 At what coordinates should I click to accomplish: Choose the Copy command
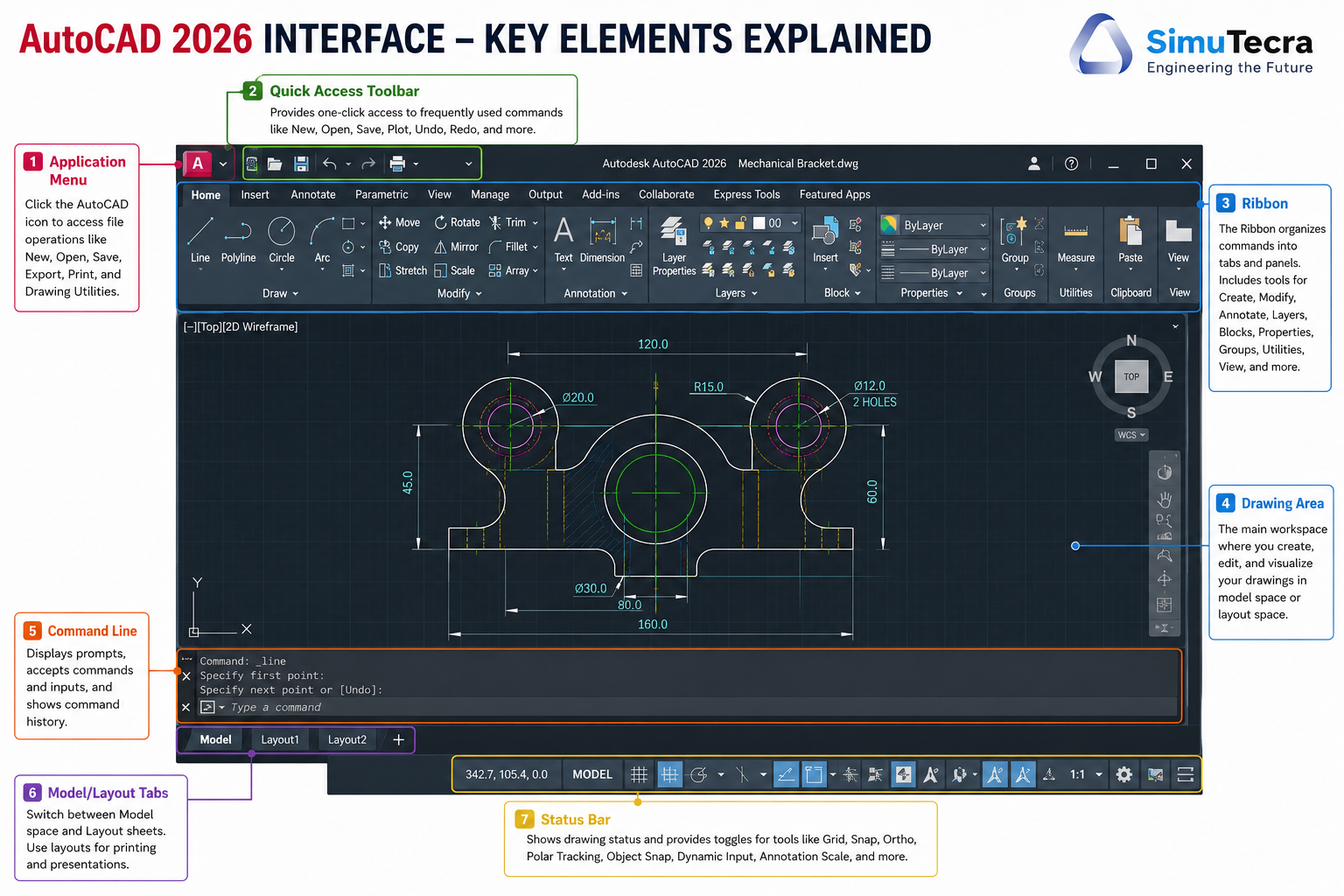(399, 247)
